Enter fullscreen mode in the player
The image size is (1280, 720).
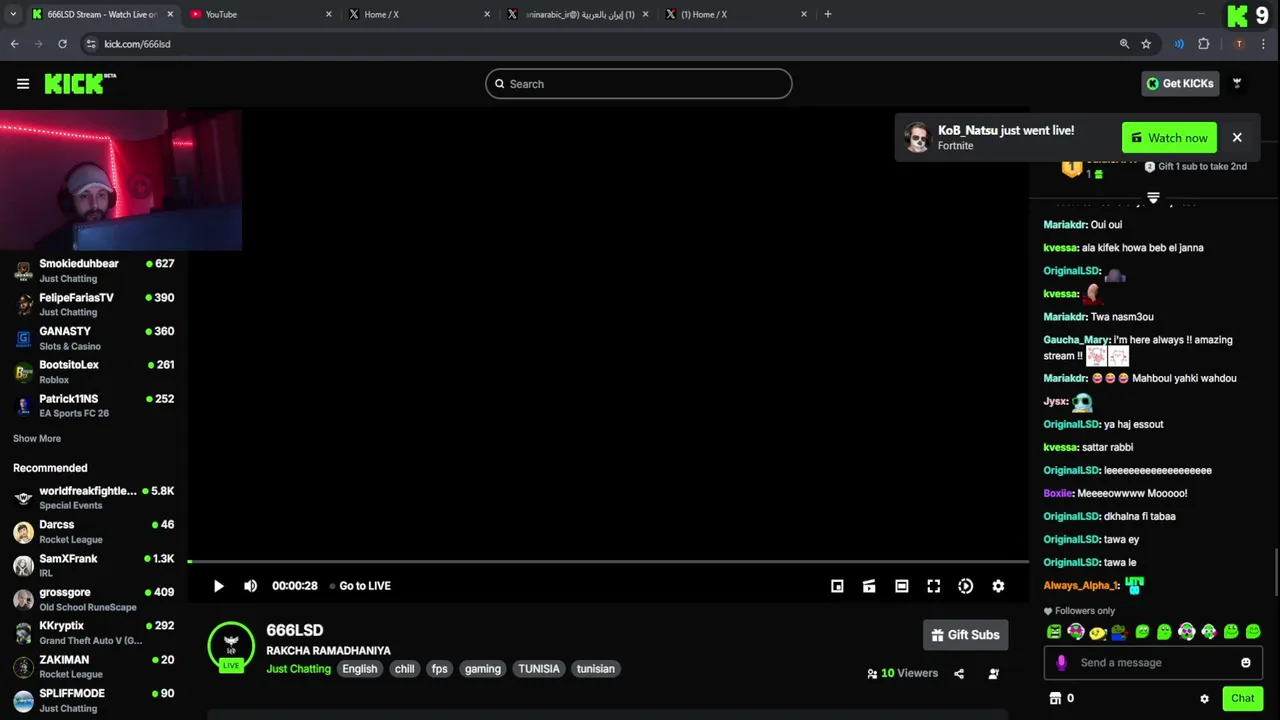933,586
